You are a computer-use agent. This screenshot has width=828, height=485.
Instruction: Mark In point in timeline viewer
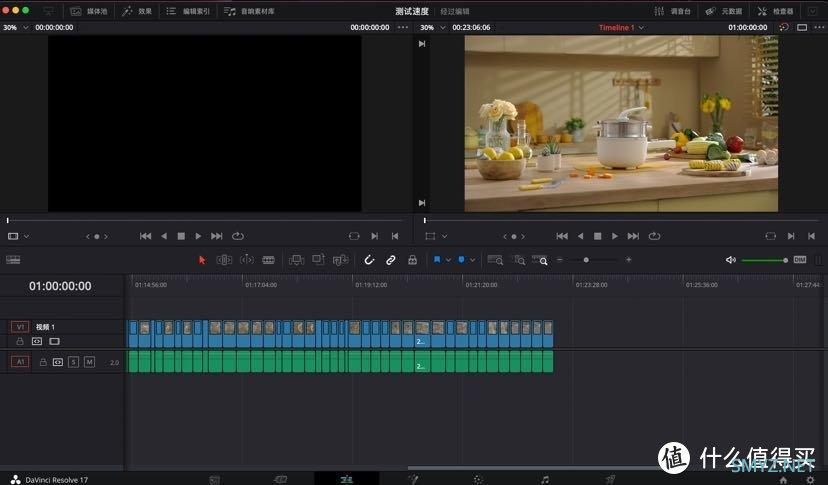(791, 236)
